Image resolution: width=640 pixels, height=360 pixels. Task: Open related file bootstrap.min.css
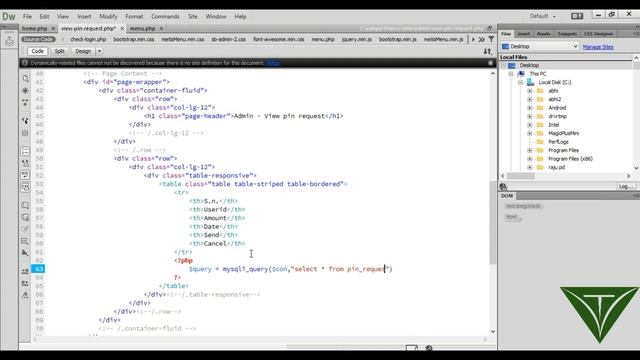[x=134, y=40]
